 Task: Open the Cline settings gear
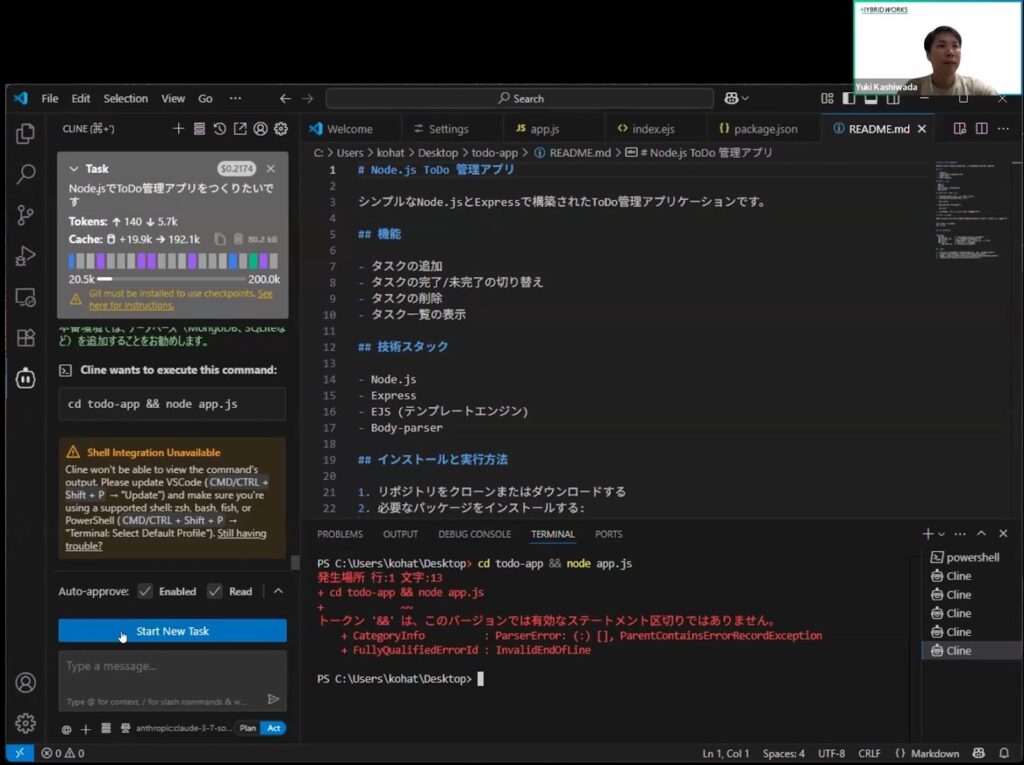(281, 129)
